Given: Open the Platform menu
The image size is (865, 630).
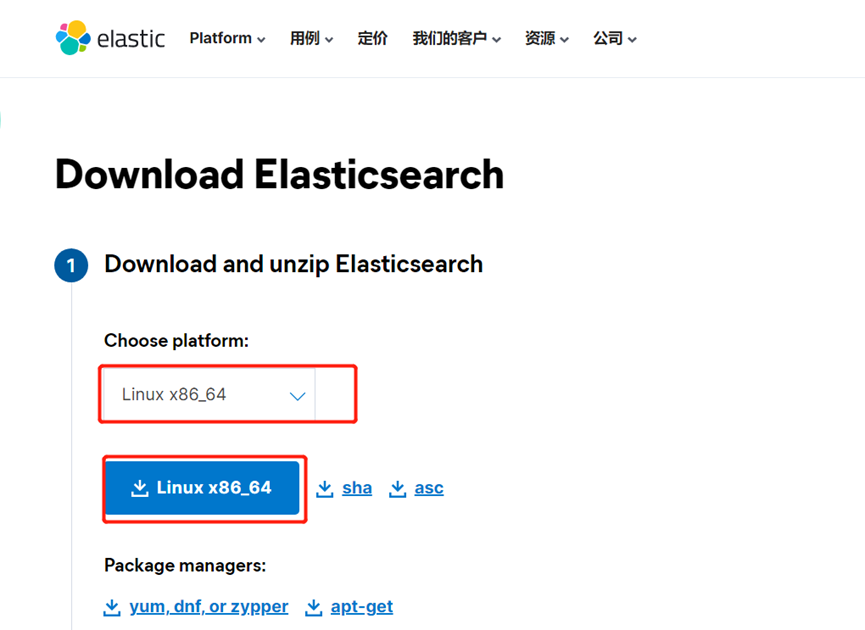Looking at the screenshot, I should 221,38.
